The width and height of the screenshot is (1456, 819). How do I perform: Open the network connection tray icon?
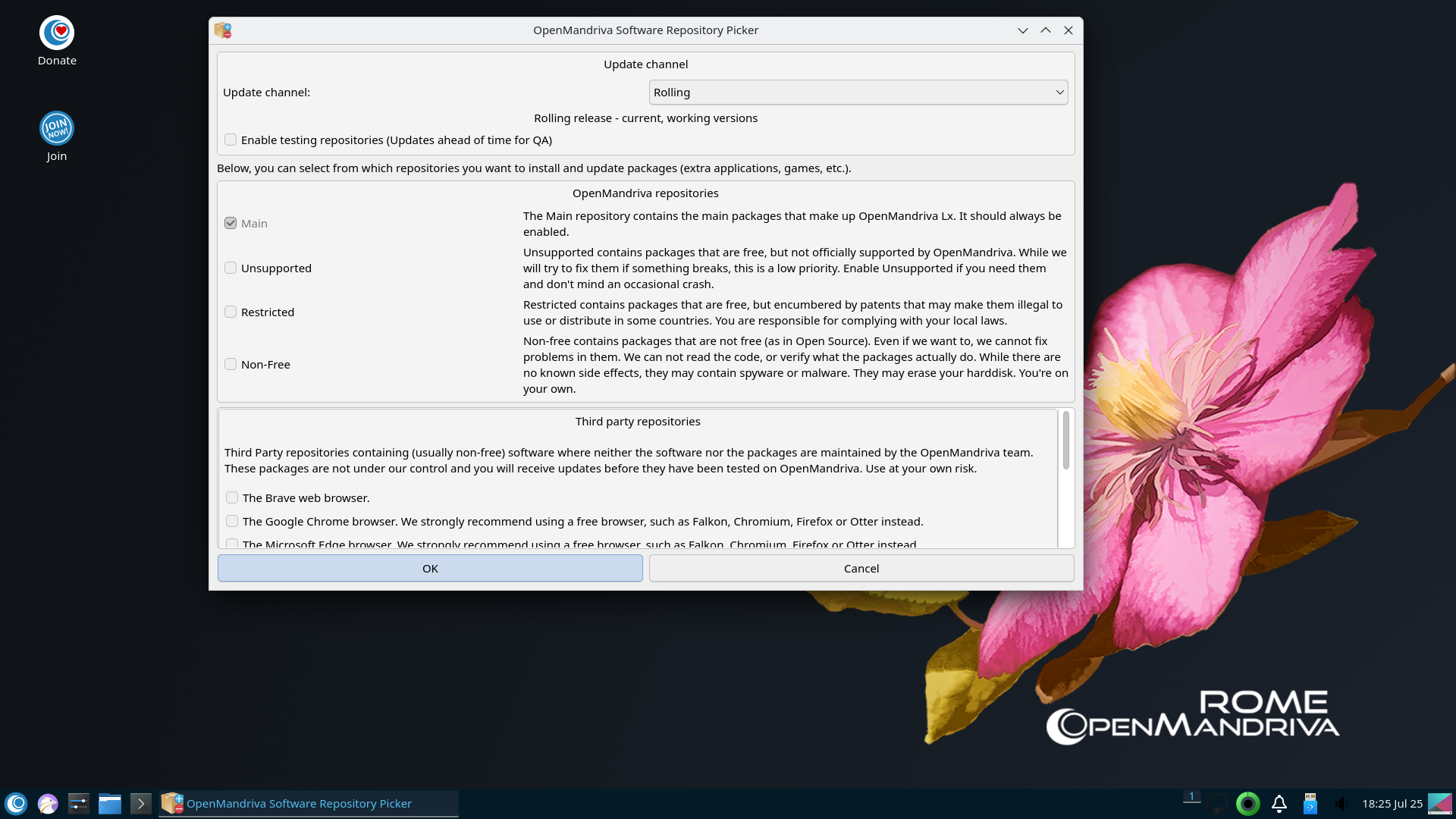click(x=1218, y=804)
